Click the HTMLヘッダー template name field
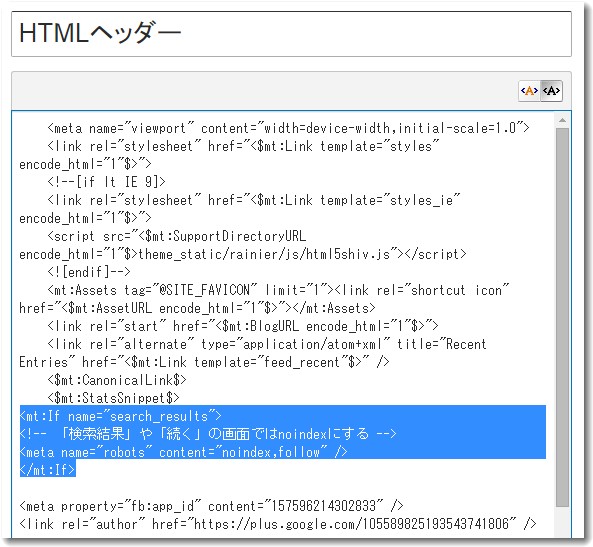Image resolution: width=593 pixels, height=547 pixels. [291, 34]
